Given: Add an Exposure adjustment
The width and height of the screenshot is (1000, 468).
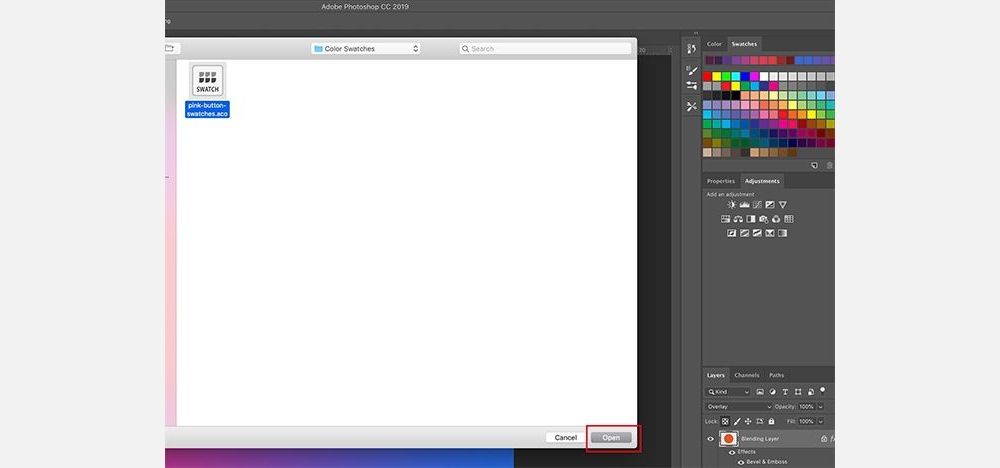Looking at the screenshot, I should [770, 205].
